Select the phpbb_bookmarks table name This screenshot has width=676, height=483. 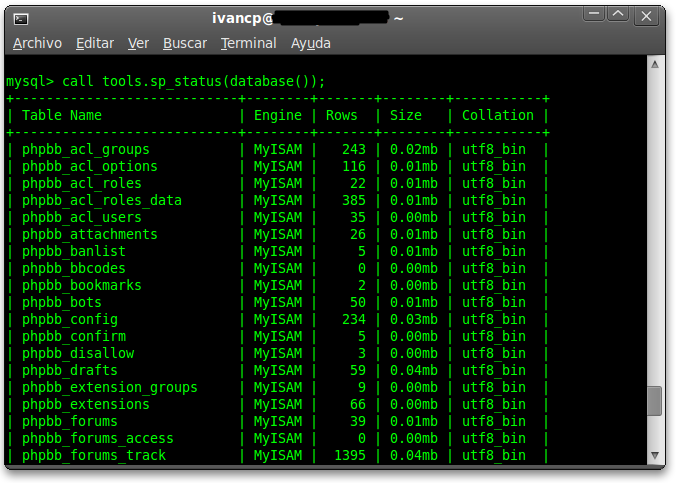point(82,285)
